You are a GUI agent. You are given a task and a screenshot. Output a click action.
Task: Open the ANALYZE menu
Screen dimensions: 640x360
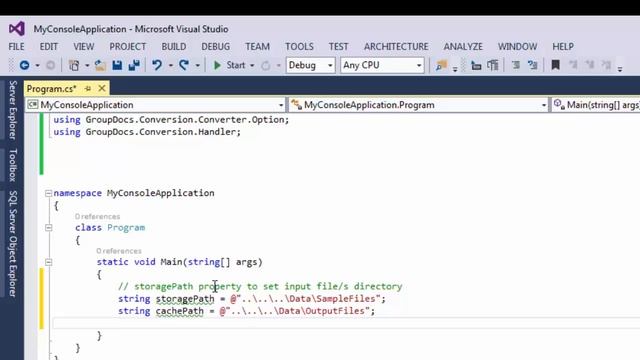pos(463,47)
